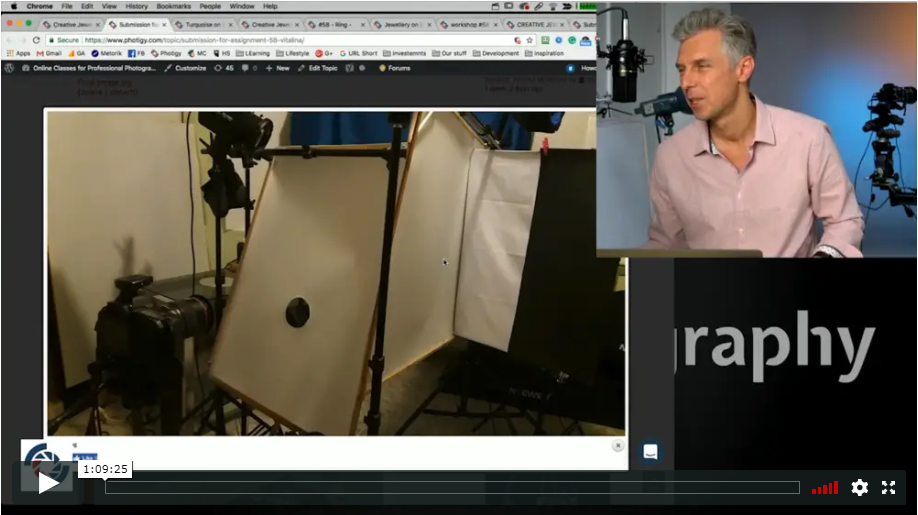
Task: Open the chat bubble icon overlay
Action: coord(650,451)
